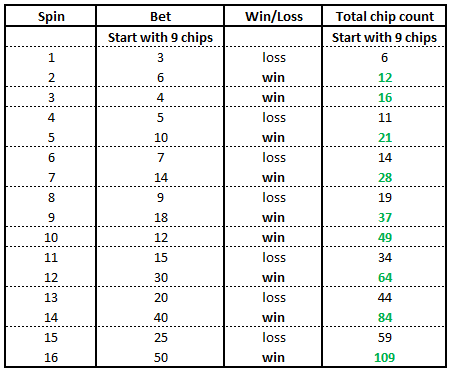
Task: Select the Total chip count header
Action: tap(385, 16)
